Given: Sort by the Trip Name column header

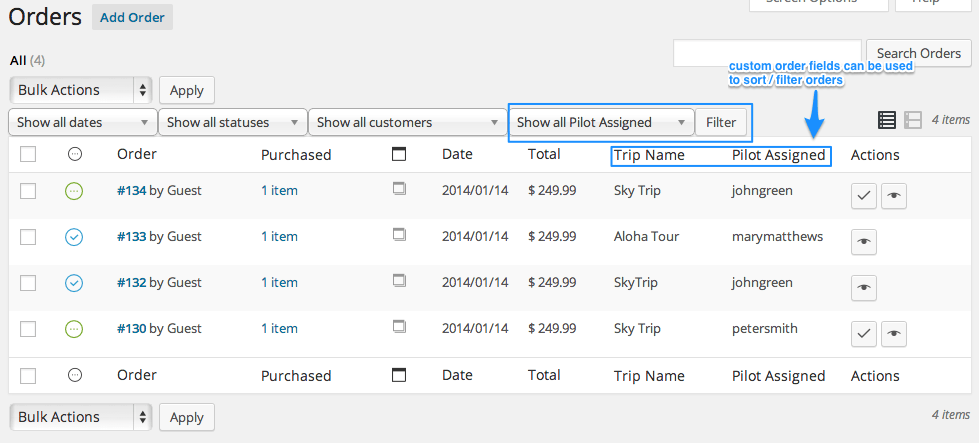Looking at the screenshot, I should click(649, 155).
